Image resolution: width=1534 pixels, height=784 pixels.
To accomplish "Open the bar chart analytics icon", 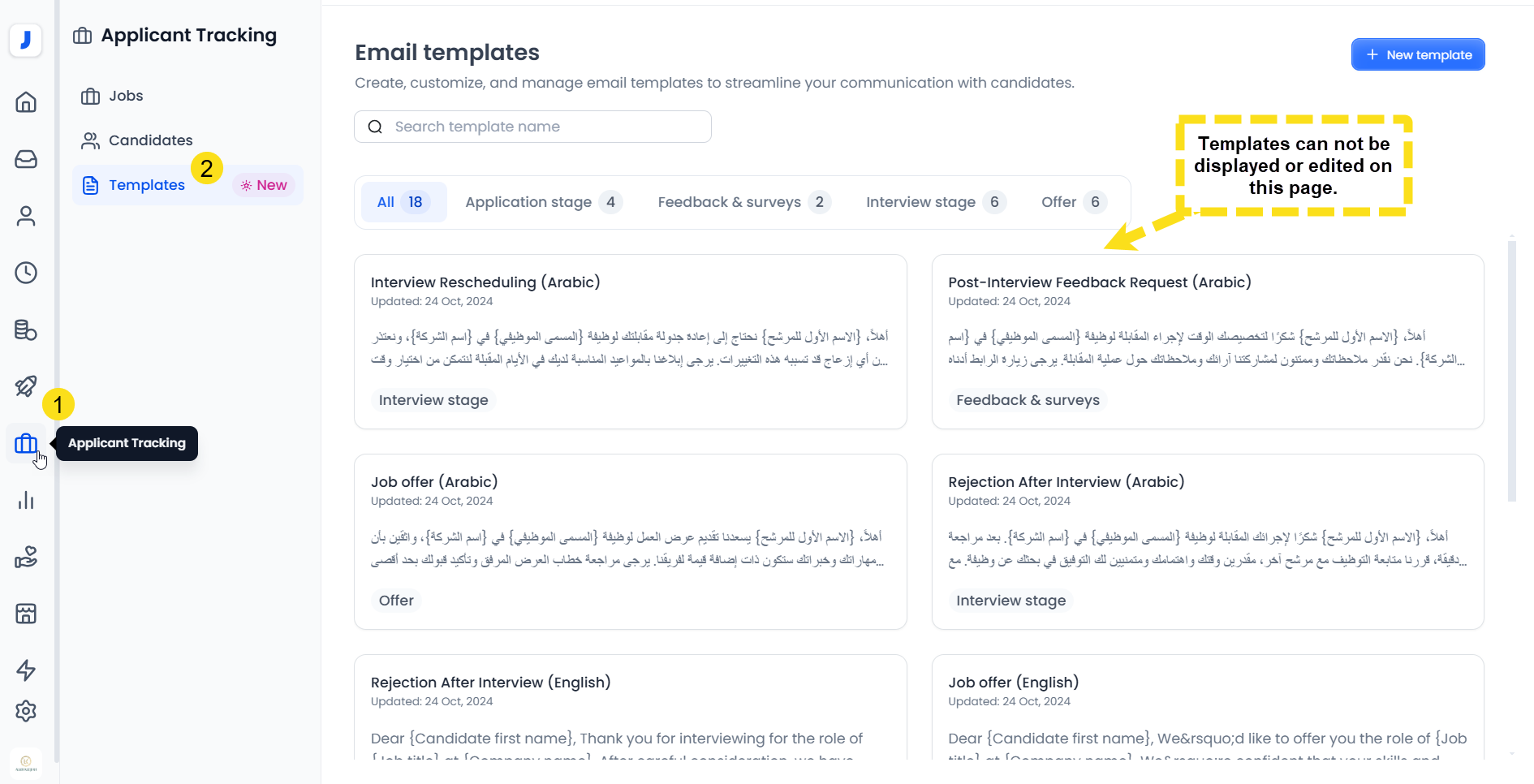I will (26, 500).
